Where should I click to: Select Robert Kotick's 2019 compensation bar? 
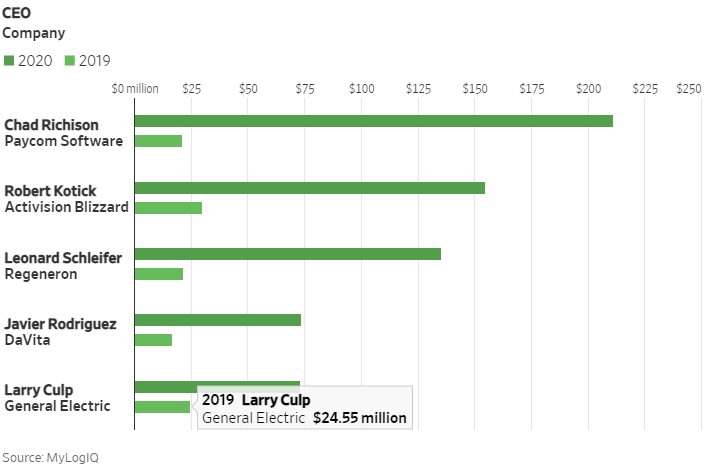pyautogui.click(x=168, y=208)
